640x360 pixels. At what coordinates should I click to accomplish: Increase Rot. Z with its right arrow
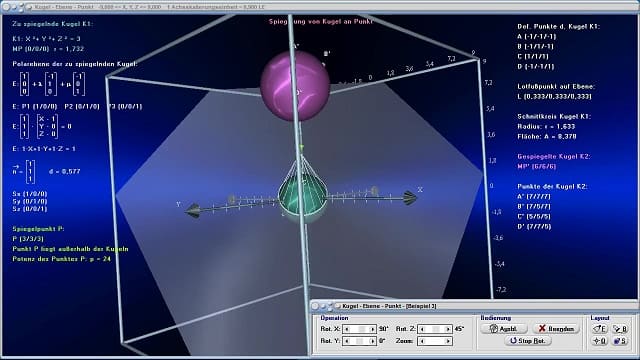tap(448, 329)
